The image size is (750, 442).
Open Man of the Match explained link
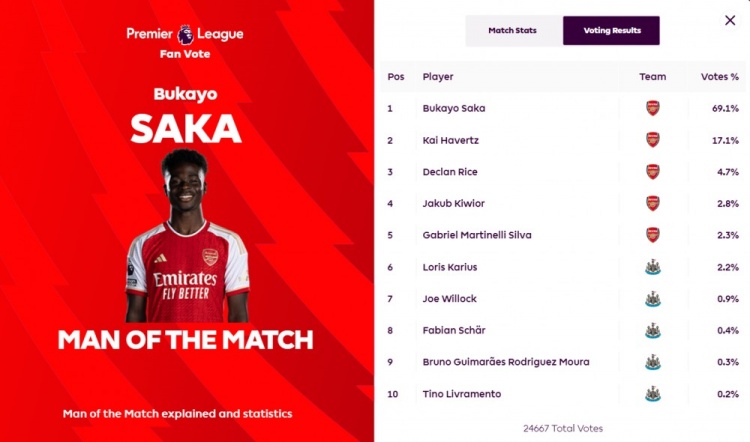coord(177,413)
